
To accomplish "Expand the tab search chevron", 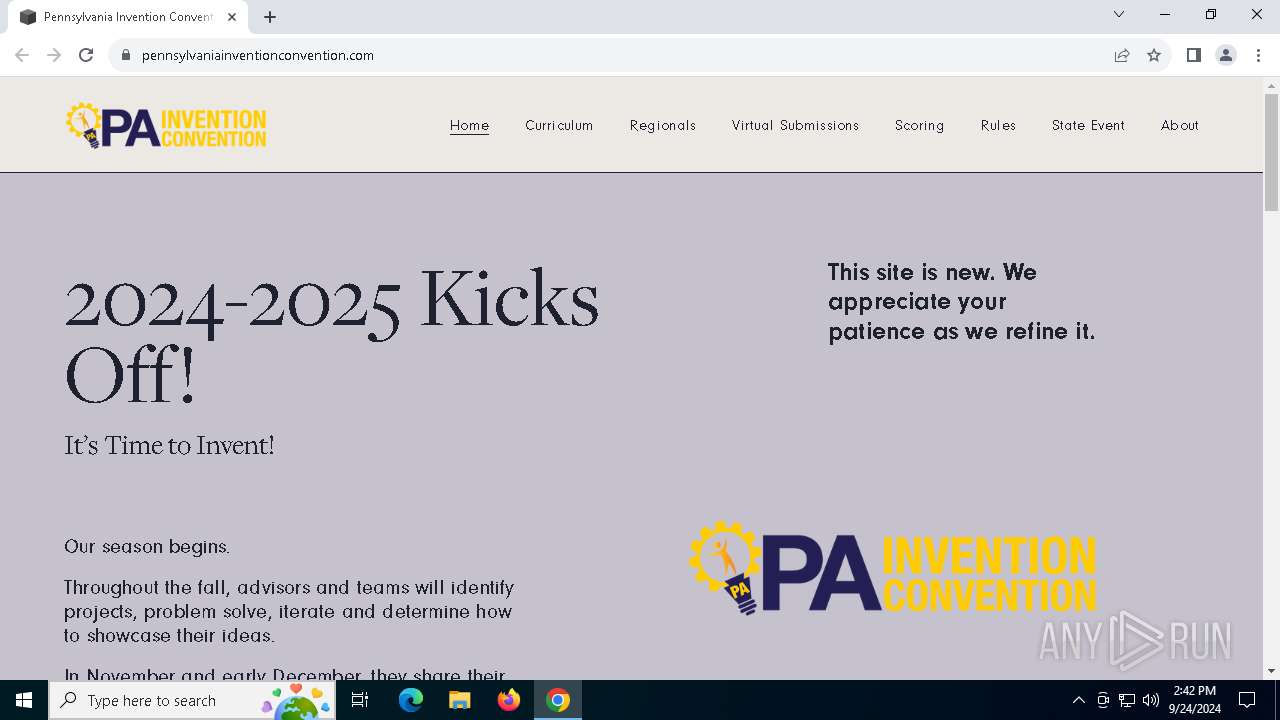I will pos(1119,14).
